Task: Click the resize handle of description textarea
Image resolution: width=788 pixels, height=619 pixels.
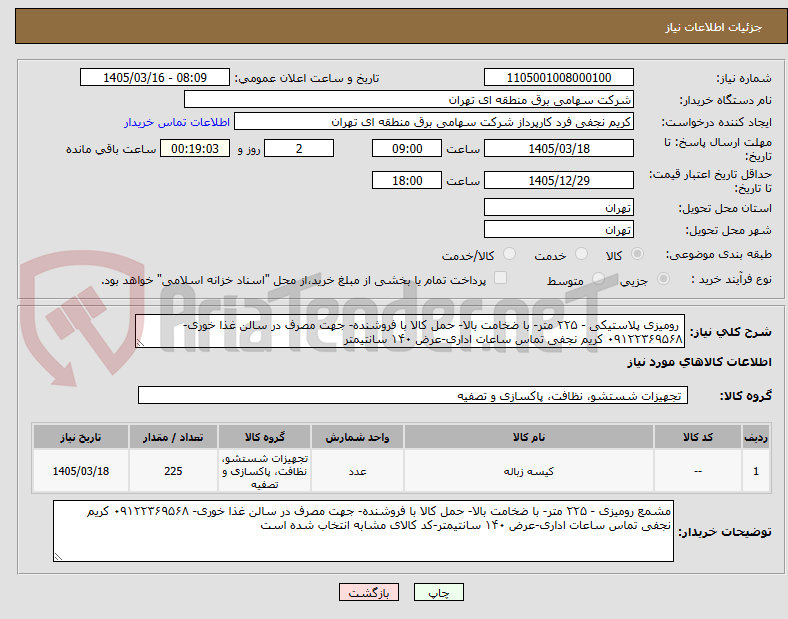Action: [140, 343]
